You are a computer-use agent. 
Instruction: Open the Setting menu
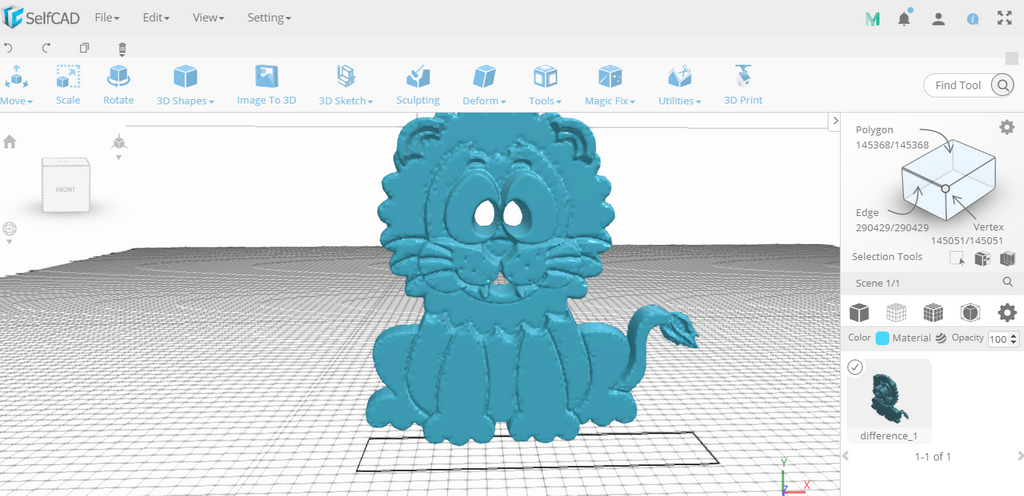point(269,18)
